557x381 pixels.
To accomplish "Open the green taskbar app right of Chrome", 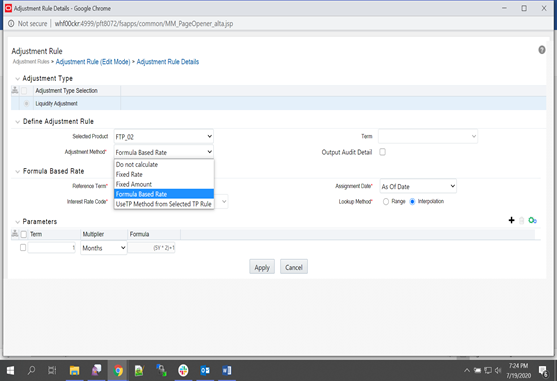I will coord(139,371).
